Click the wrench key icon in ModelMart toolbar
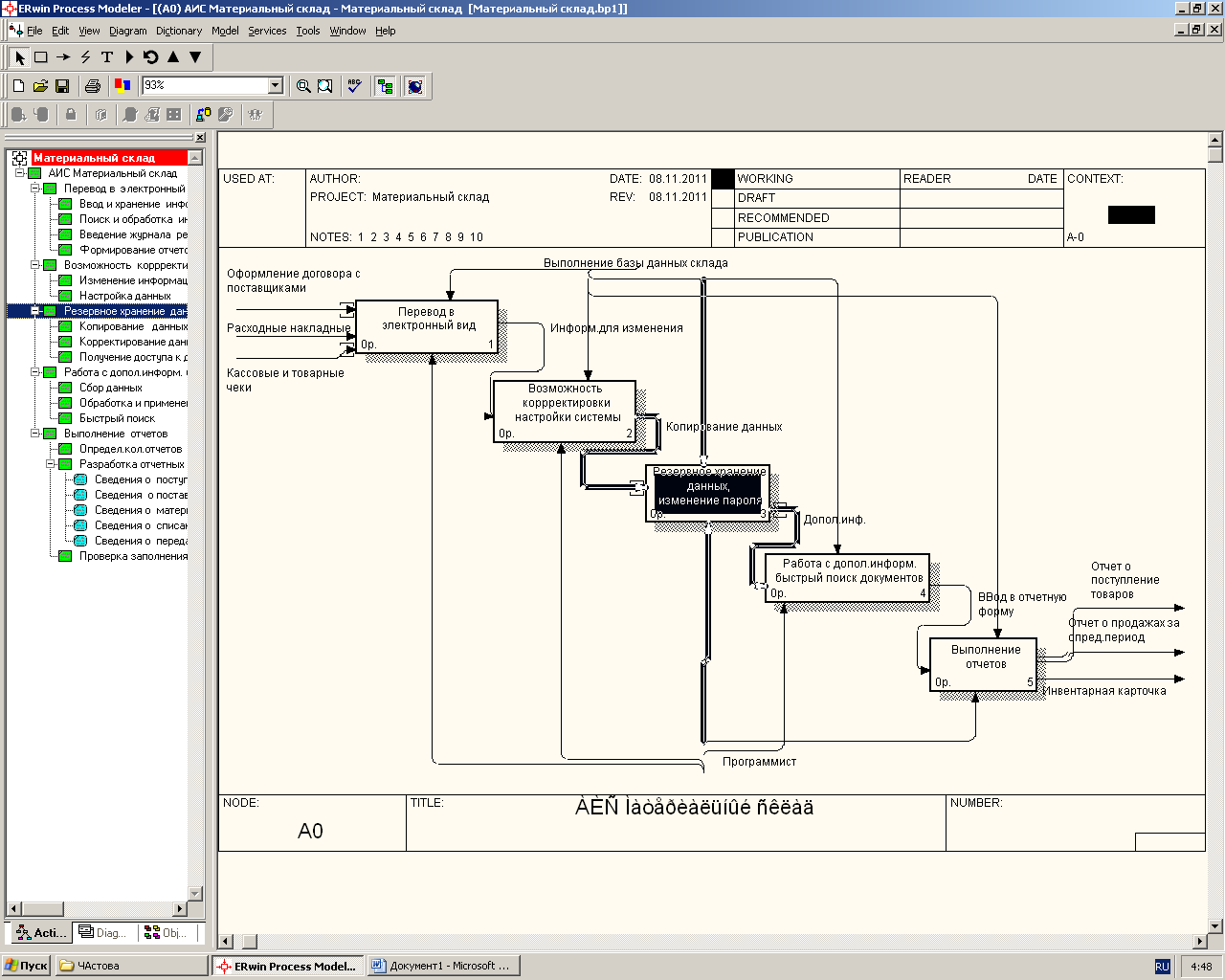 point(226,115)
